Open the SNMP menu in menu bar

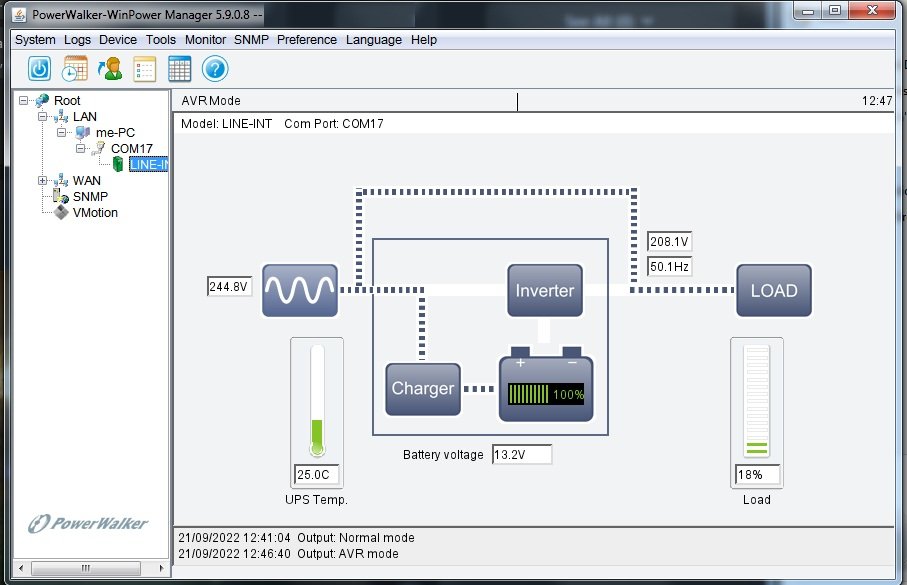point(252,40)
